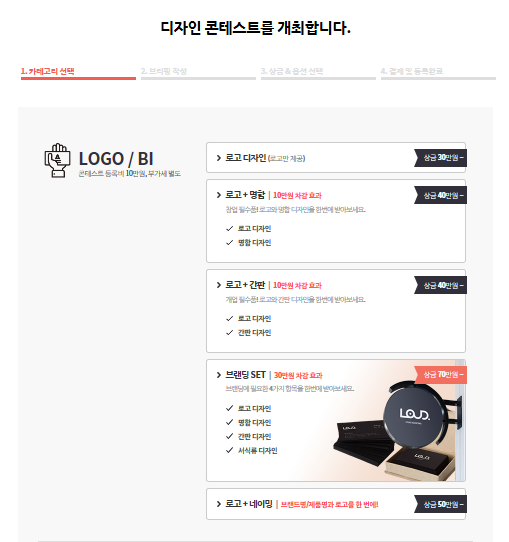Click the 로고+네이밍 title text

249,504
